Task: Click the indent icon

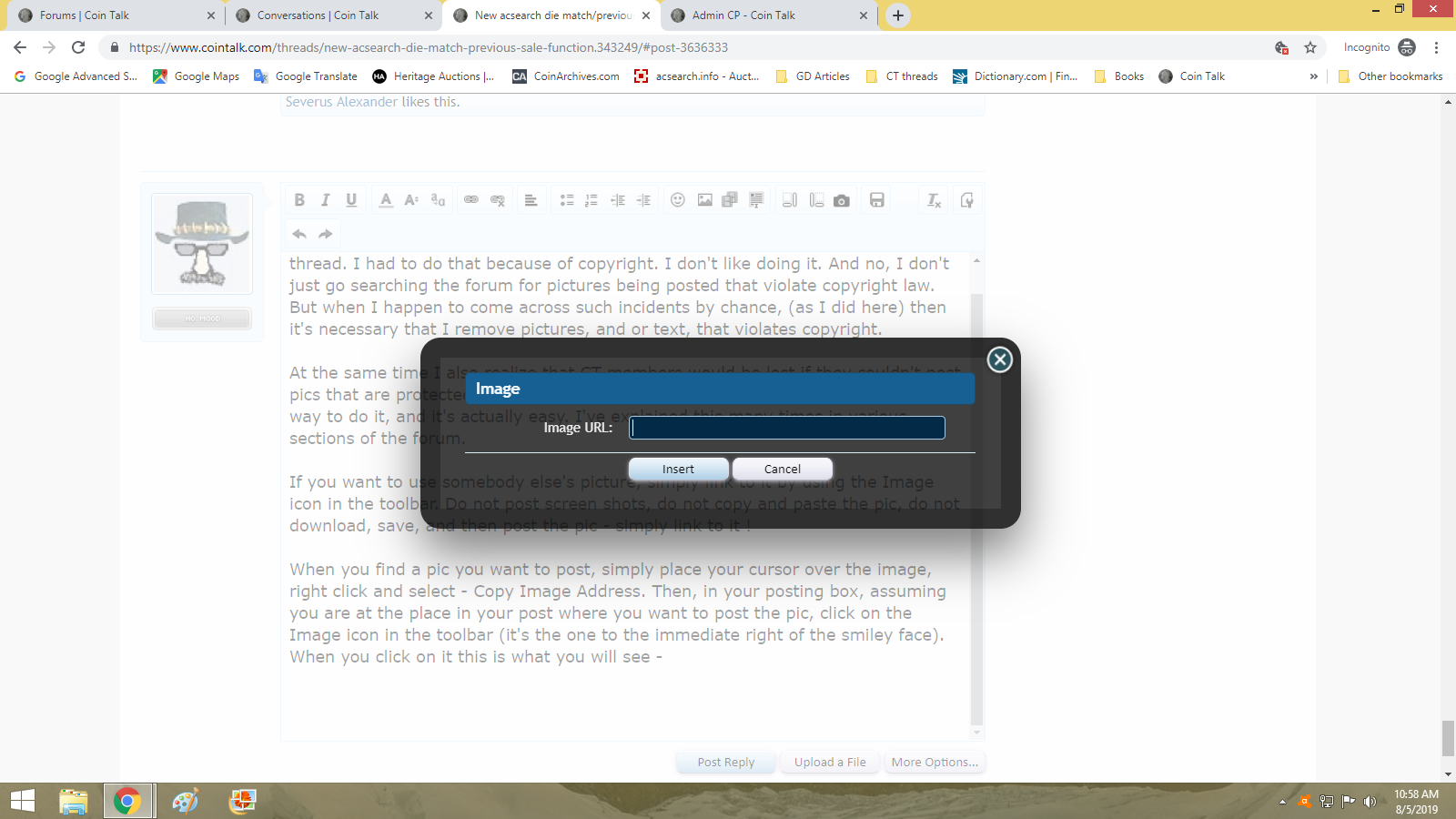Action: click(643, 200)
